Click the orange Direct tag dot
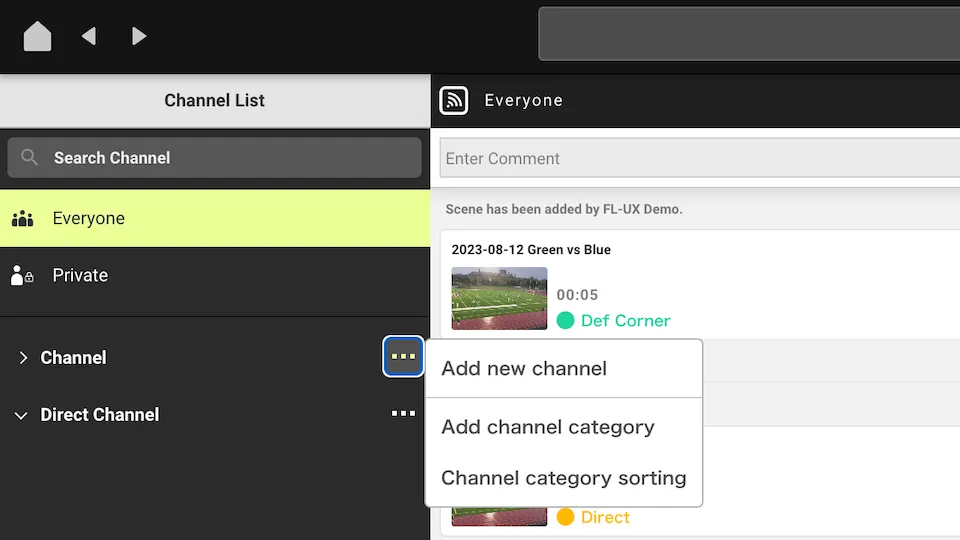The width and height of the screenshot is (960, 540). point(565,517)
